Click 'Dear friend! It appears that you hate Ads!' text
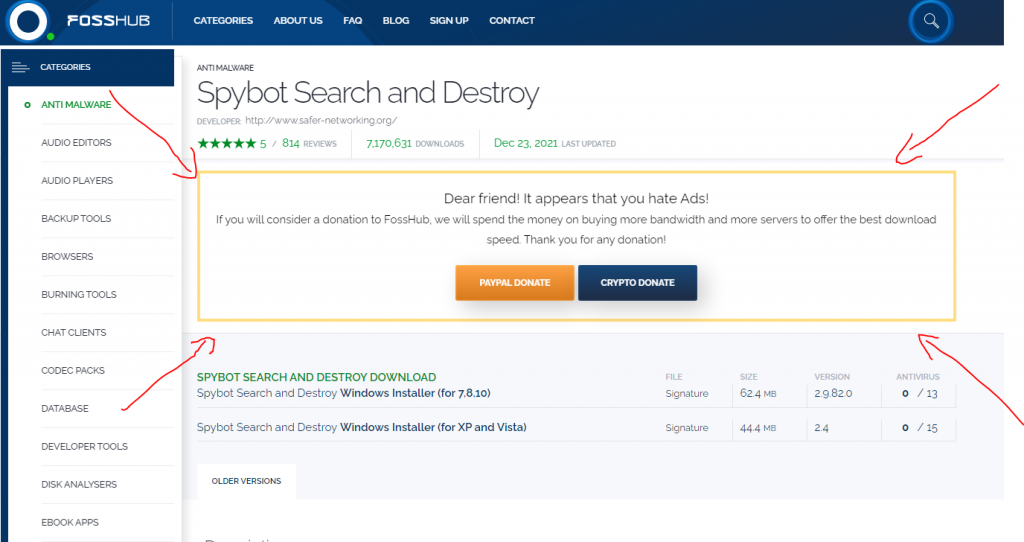This screenshot has width=1024, height=542. 576,199
